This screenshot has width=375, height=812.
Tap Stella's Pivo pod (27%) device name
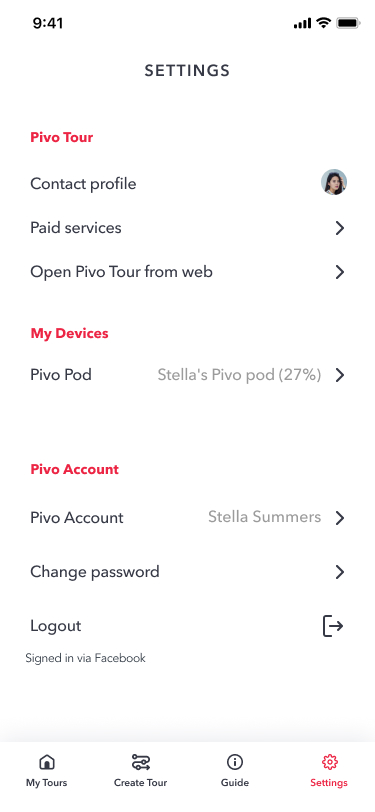point(239,374)
